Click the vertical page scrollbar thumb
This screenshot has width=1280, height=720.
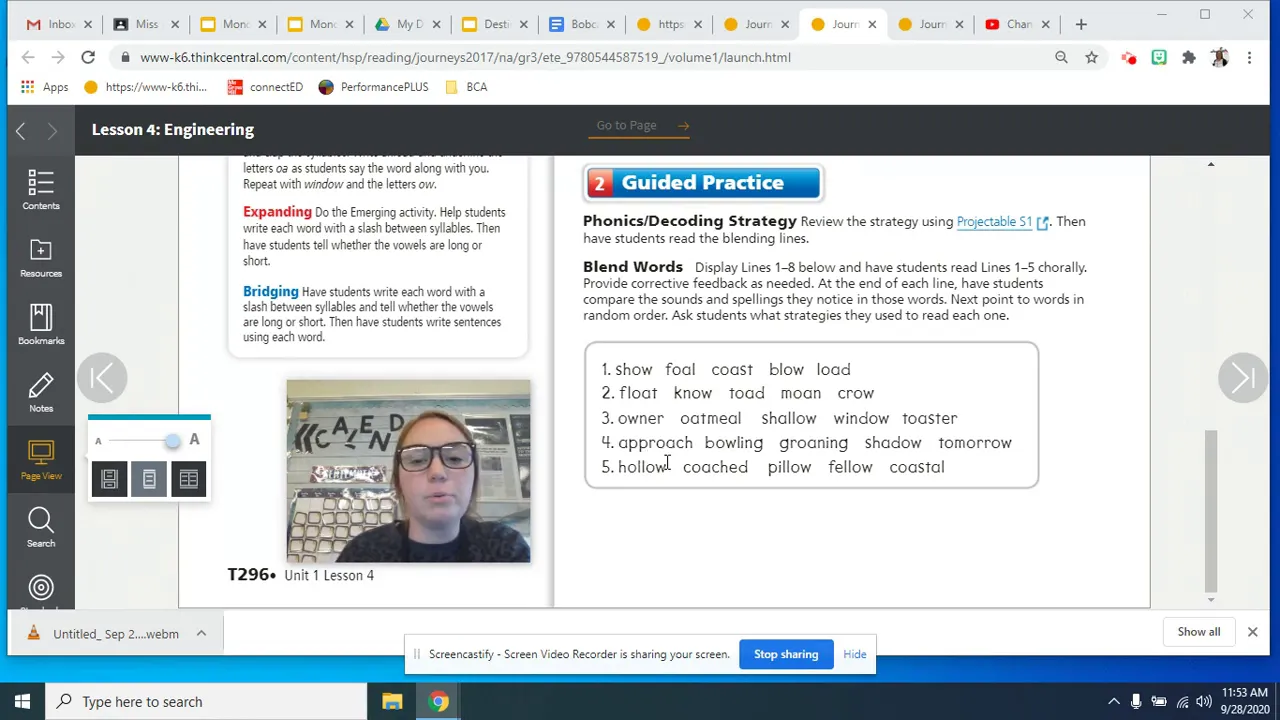(1211, 510)
